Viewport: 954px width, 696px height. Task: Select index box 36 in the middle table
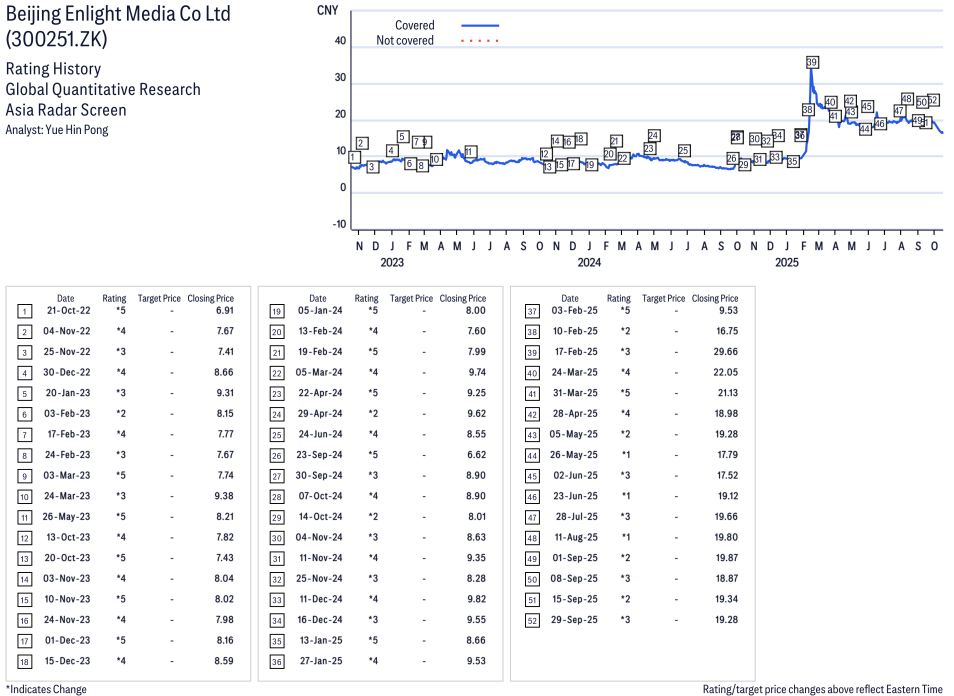[x=276, y=661]
